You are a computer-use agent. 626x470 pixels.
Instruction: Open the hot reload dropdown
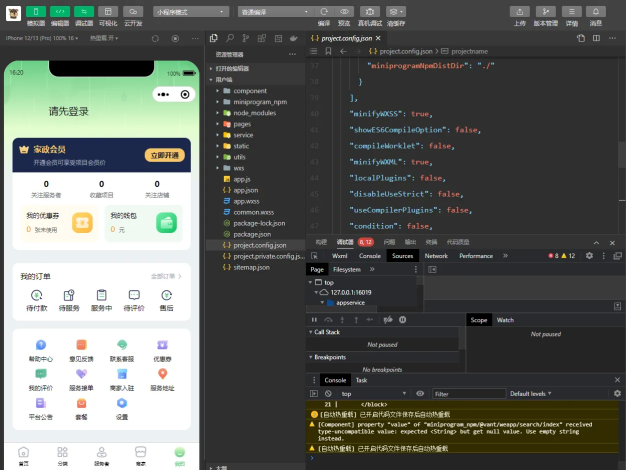tap(104, 38)
